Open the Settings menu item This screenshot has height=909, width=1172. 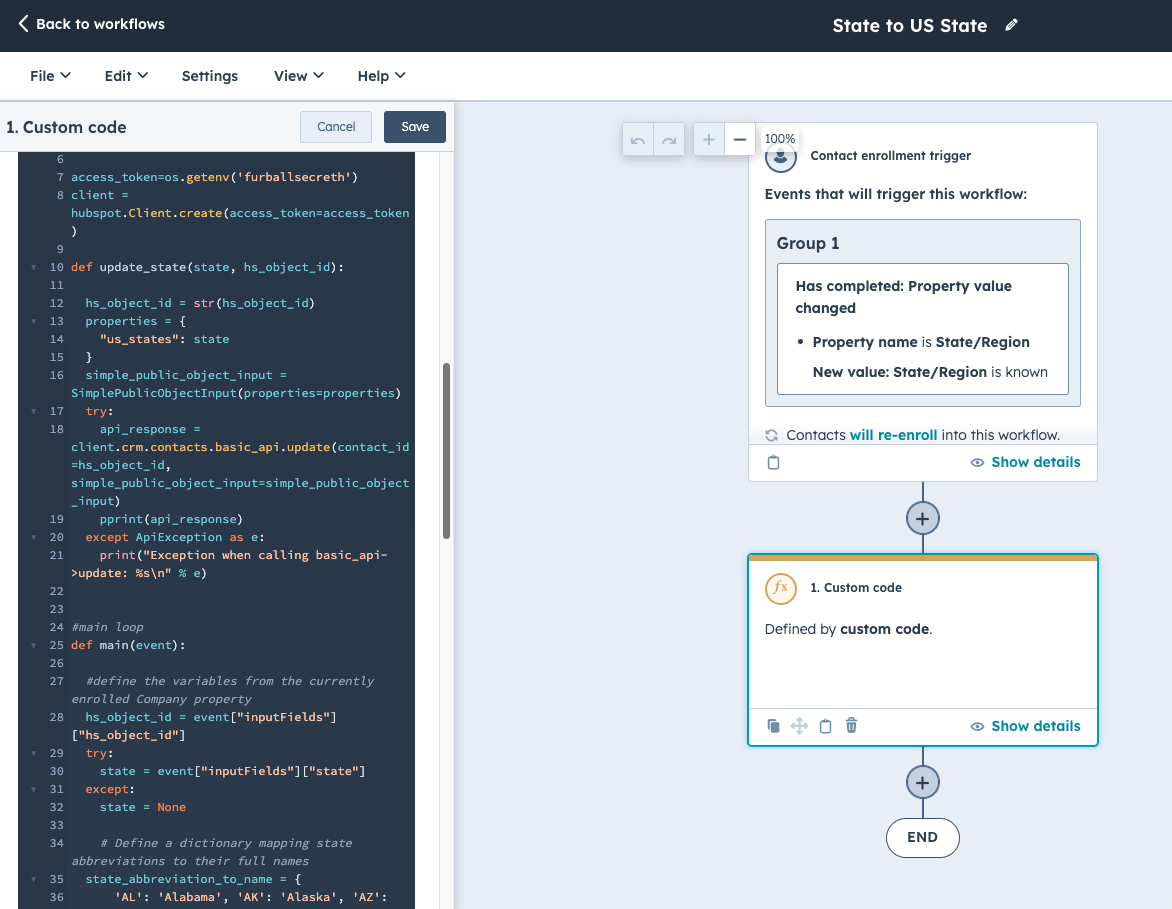(210, 76)
